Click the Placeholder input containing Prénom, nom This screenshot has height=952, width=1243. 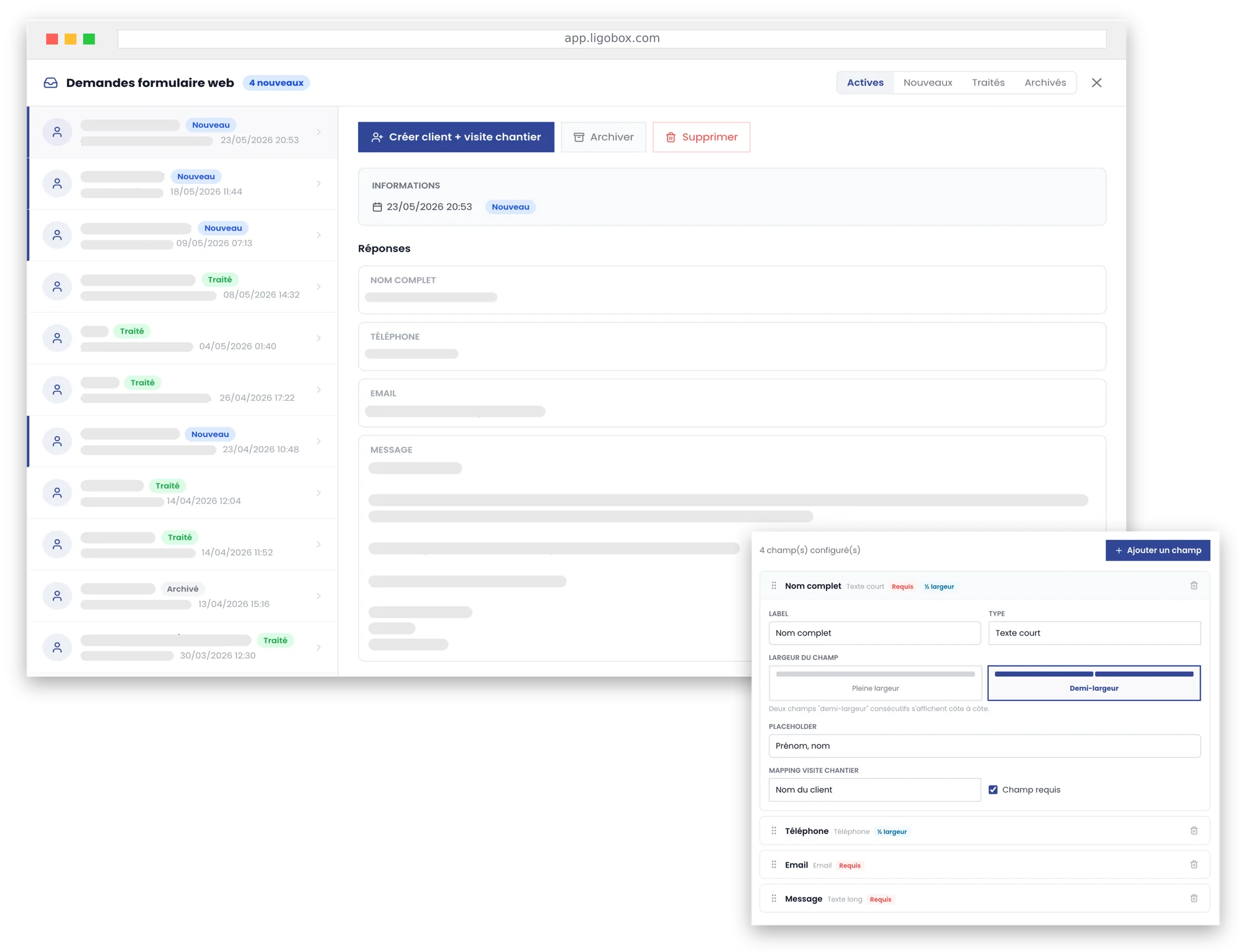pyautogui.click(x=984, y=746)
